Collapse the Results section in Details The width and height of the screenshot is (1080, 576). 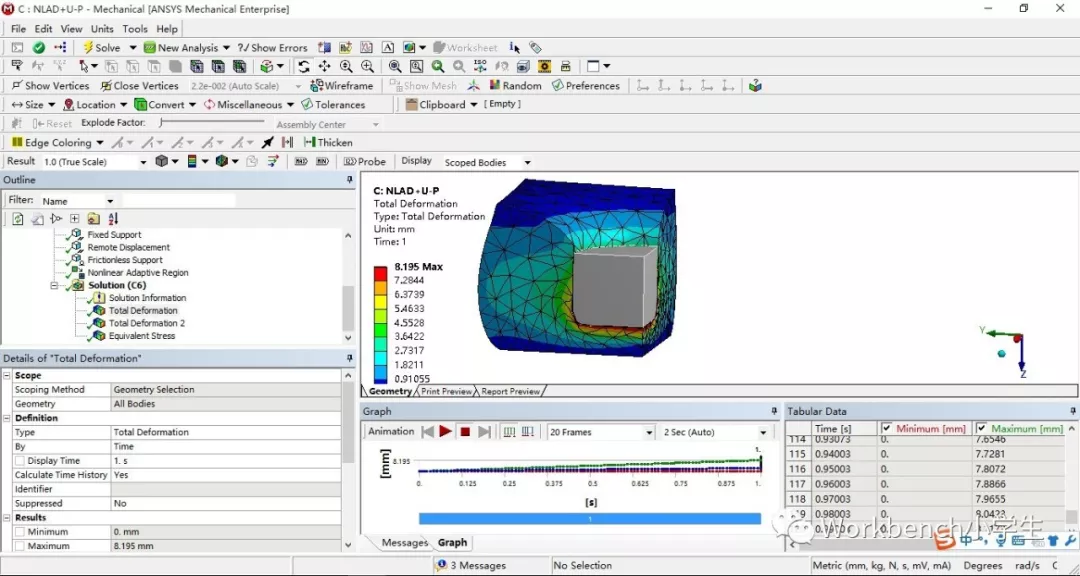[7, 517]
